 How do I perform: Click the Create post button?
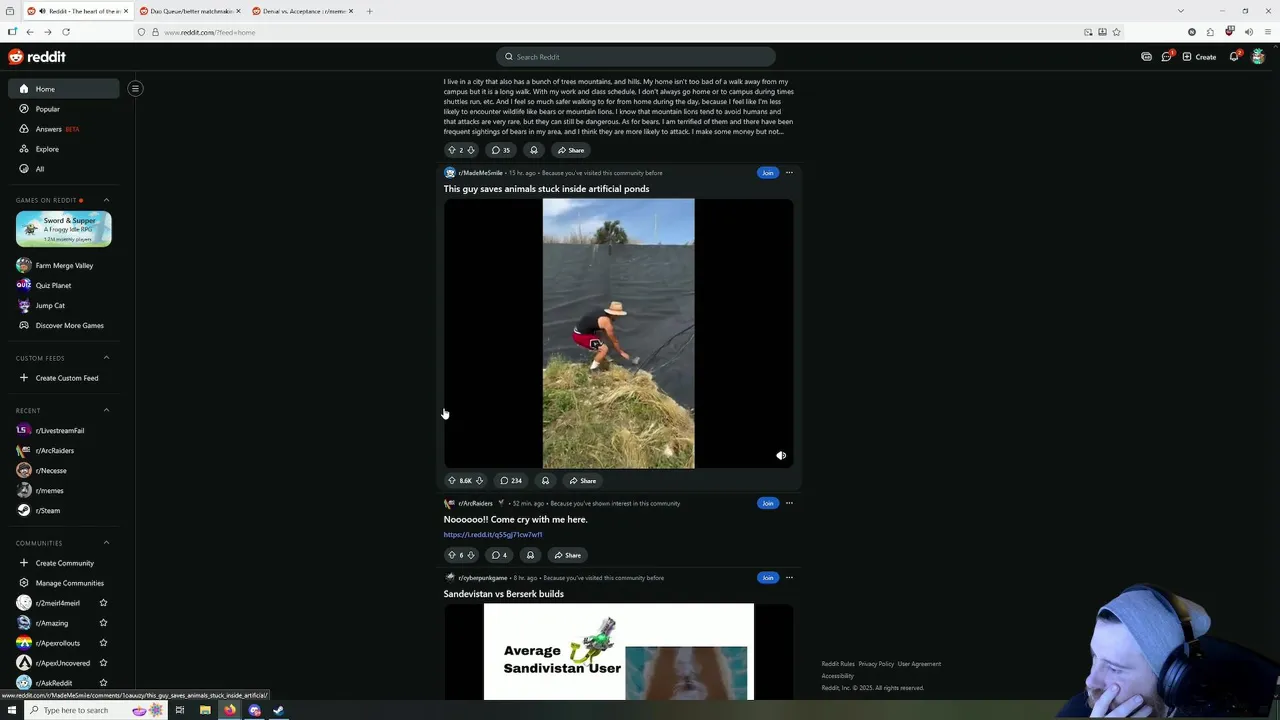pyautogui.click(x=1199, y=57)
